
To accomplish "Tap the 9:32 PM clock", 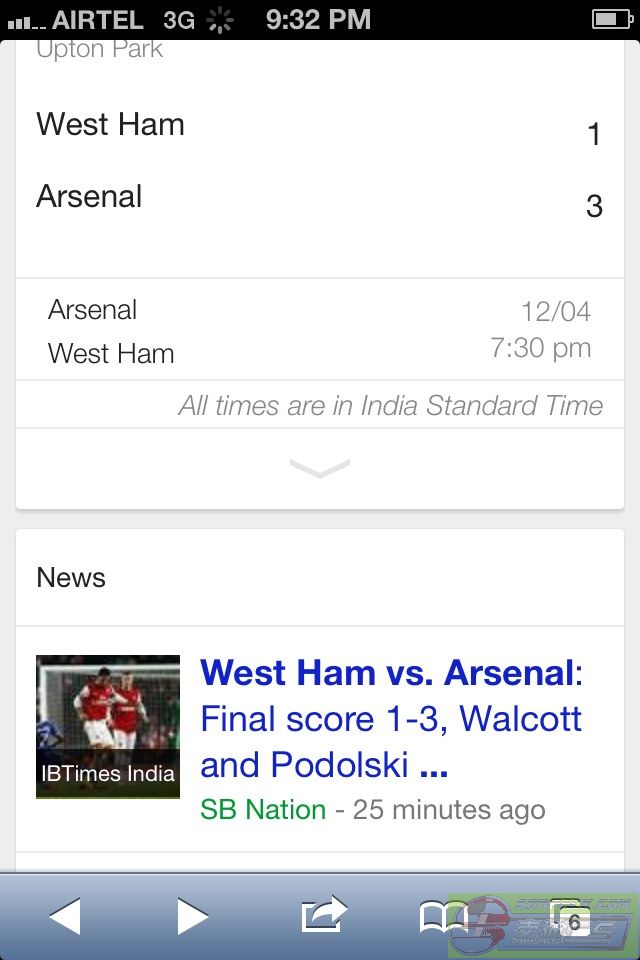I will 318,19.
